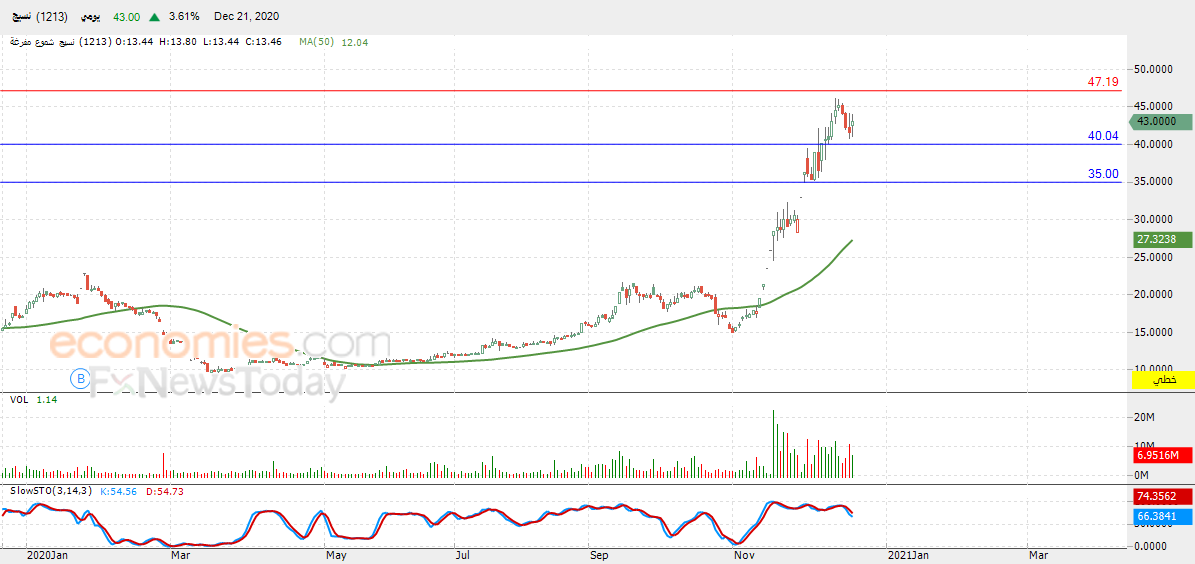Image resolution: width=1195 pixels, height=564 pixels.
Task: Click the circled B marker on the chart
Action: click(x=81, y=377)
